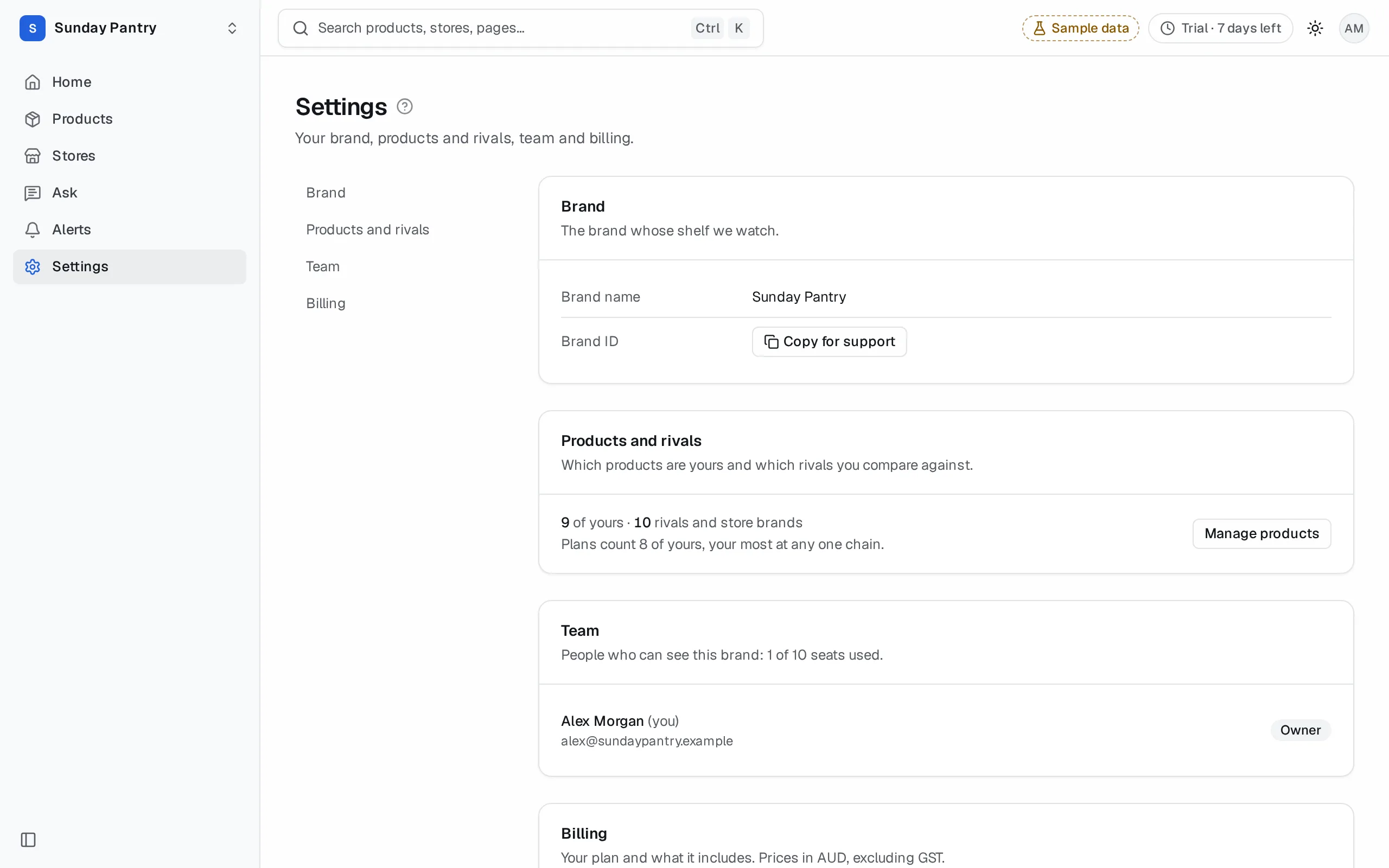
Task: Jump to Products and rivals section link
Action: tap(367, 229)
